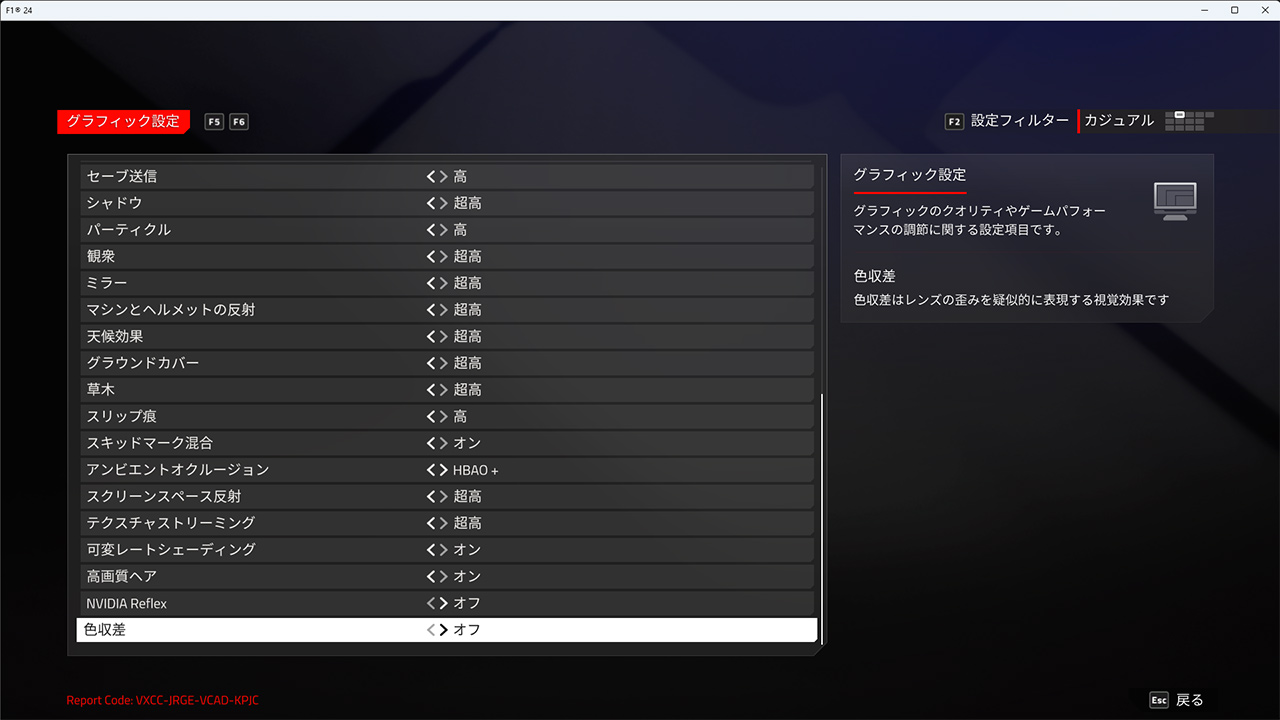Decrease スクリーンスペース反射 with its left arrow
This screenshot has height=720, width=1280.
[x=431, y=496]
